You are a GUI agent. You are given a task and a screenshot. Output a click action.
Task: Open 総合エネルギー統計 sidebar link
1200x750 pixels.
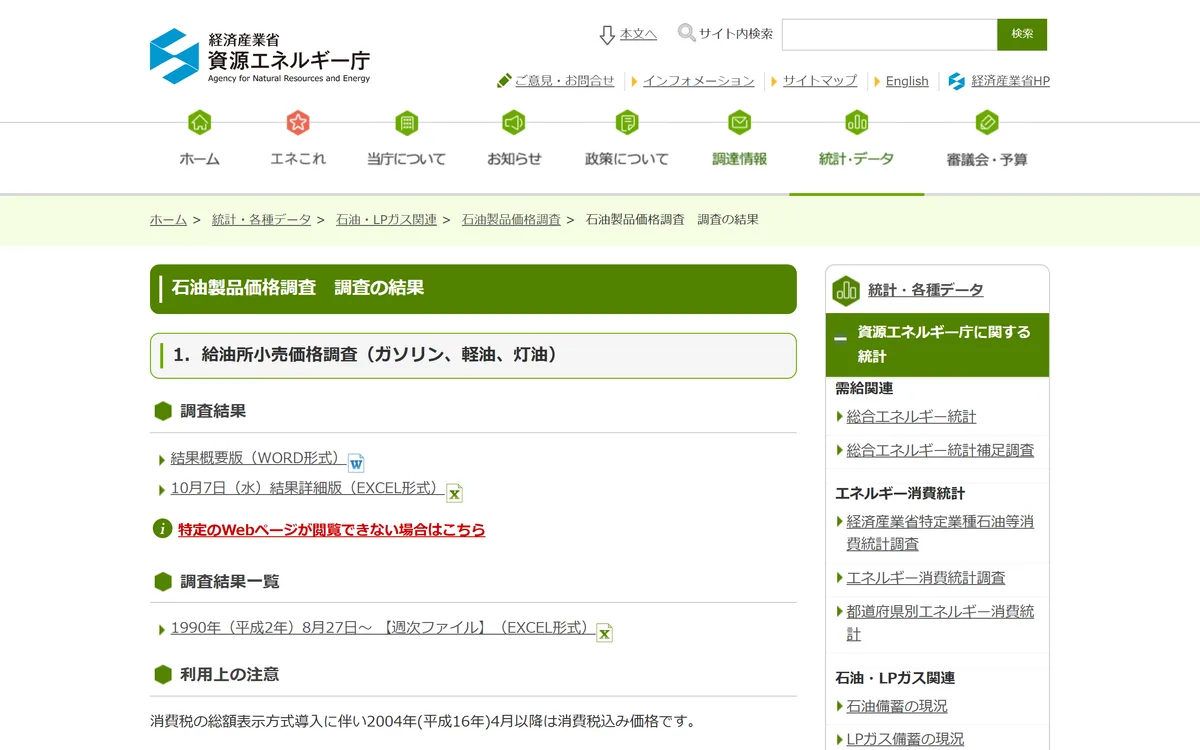[x=911, y=416]
